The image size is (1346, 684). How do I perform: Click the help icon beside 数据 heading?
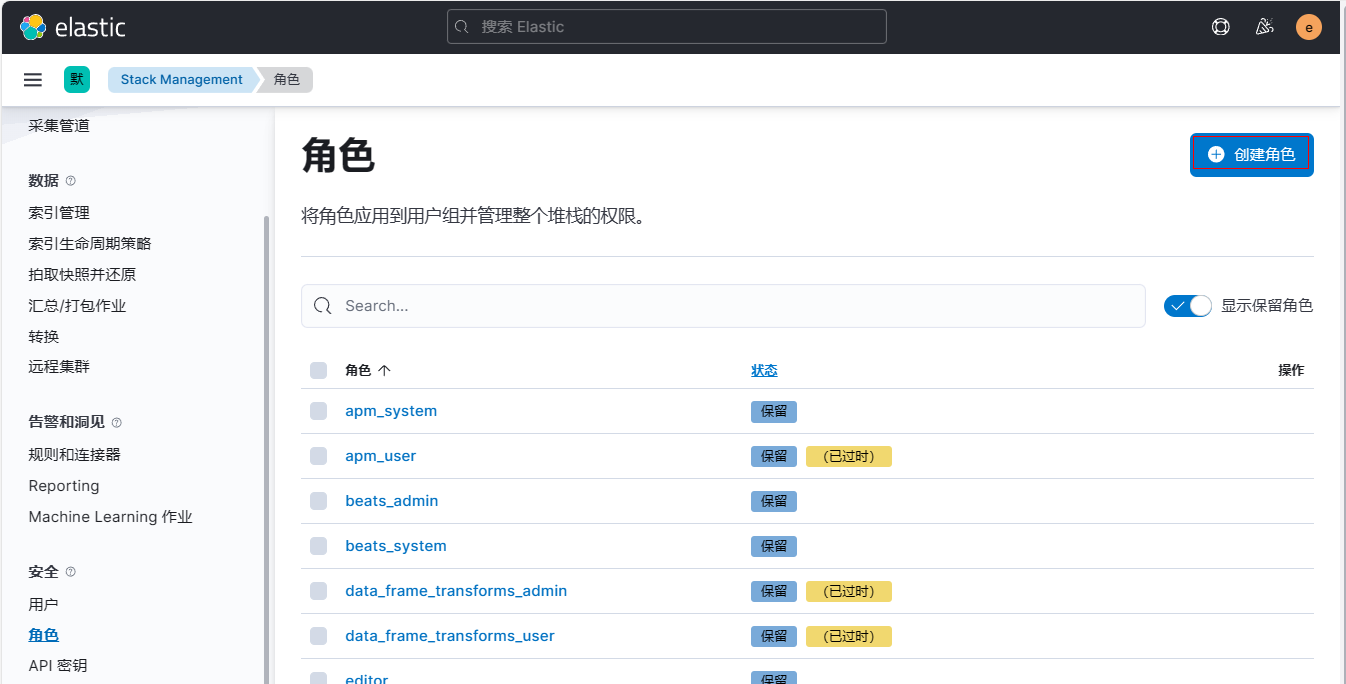[x=71, y=181]
